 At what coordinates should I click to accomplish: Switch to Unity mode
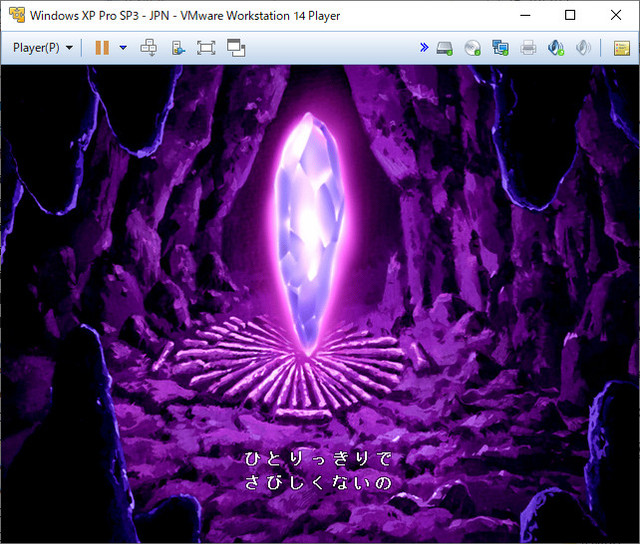click(236, 48)
